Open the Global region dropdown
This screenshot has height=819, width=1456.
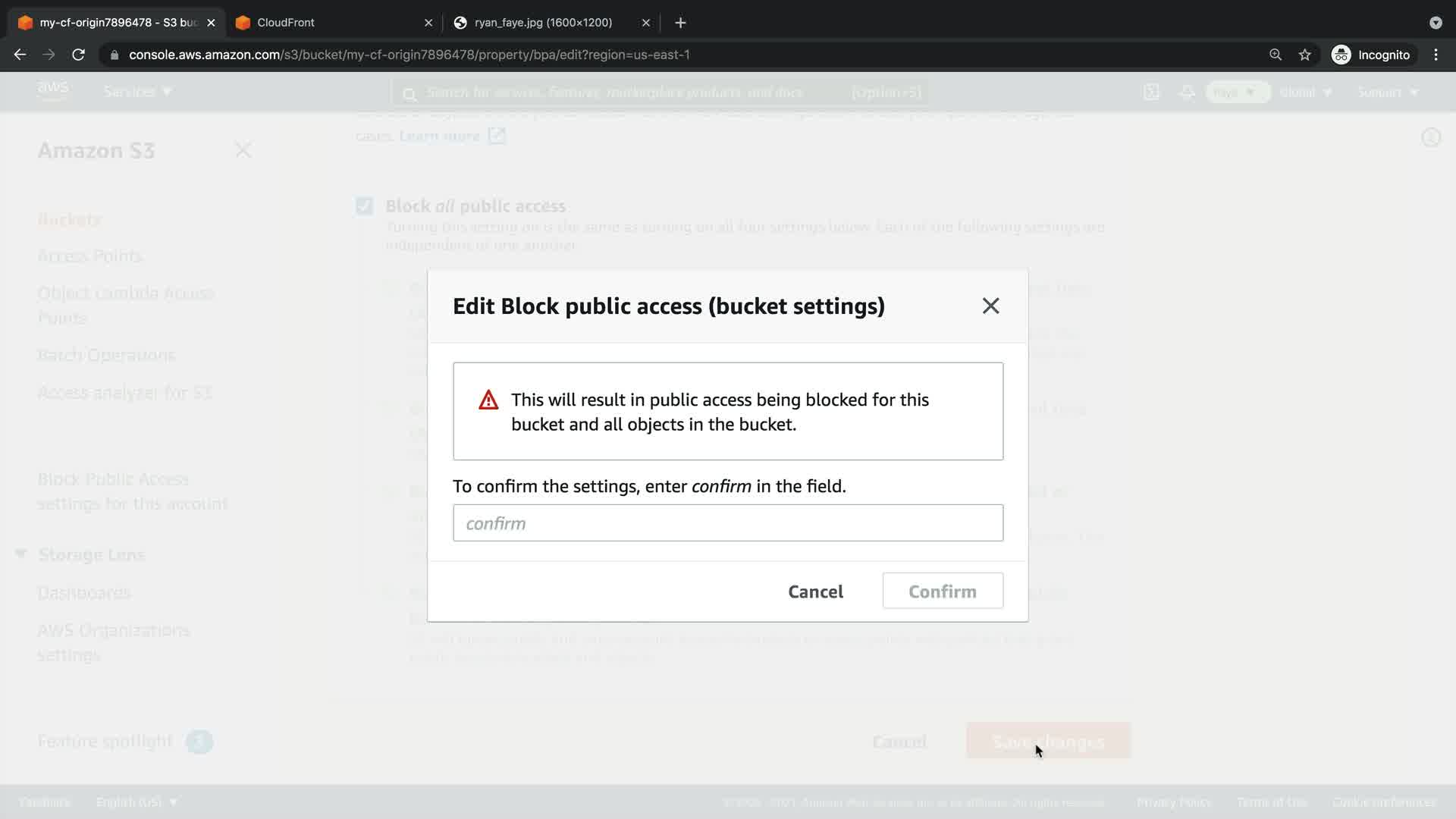1305,92
